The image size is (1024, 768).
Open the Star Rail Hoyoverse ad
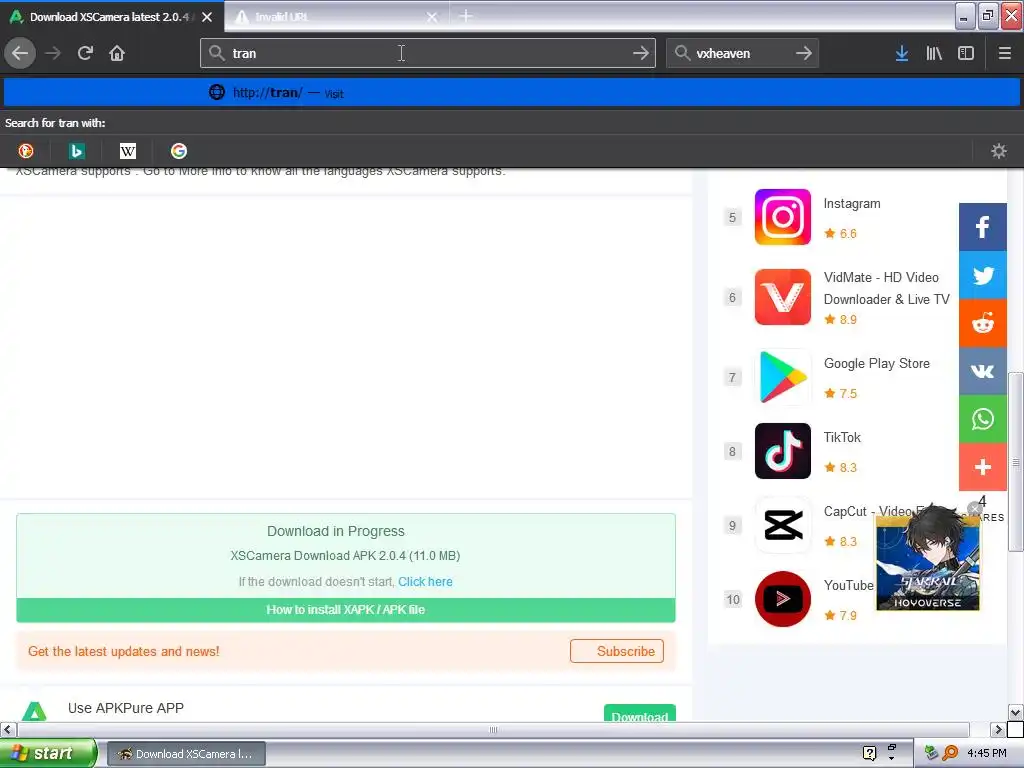[x=927, y=562]
